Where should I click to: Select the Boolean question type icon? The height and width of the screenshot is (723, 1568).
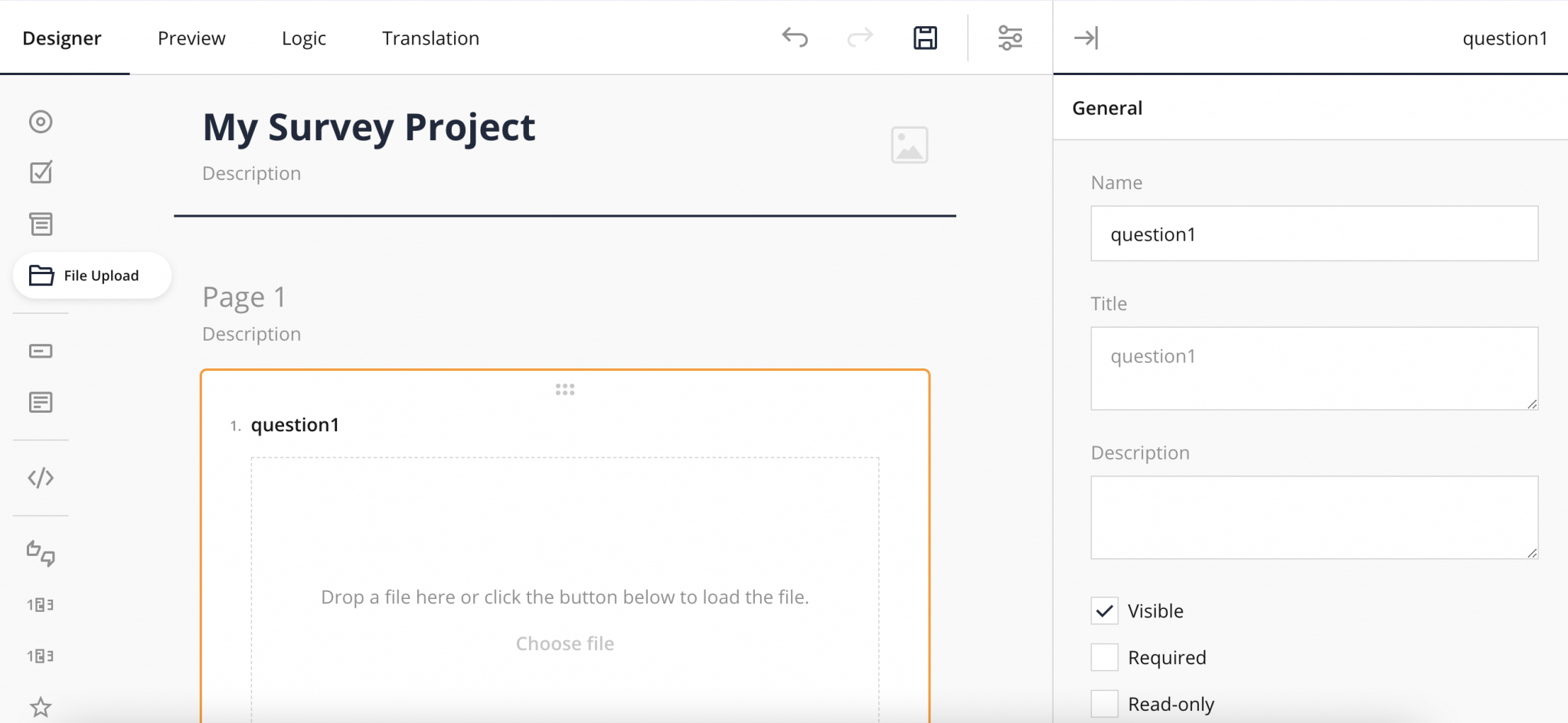point(41,553)
